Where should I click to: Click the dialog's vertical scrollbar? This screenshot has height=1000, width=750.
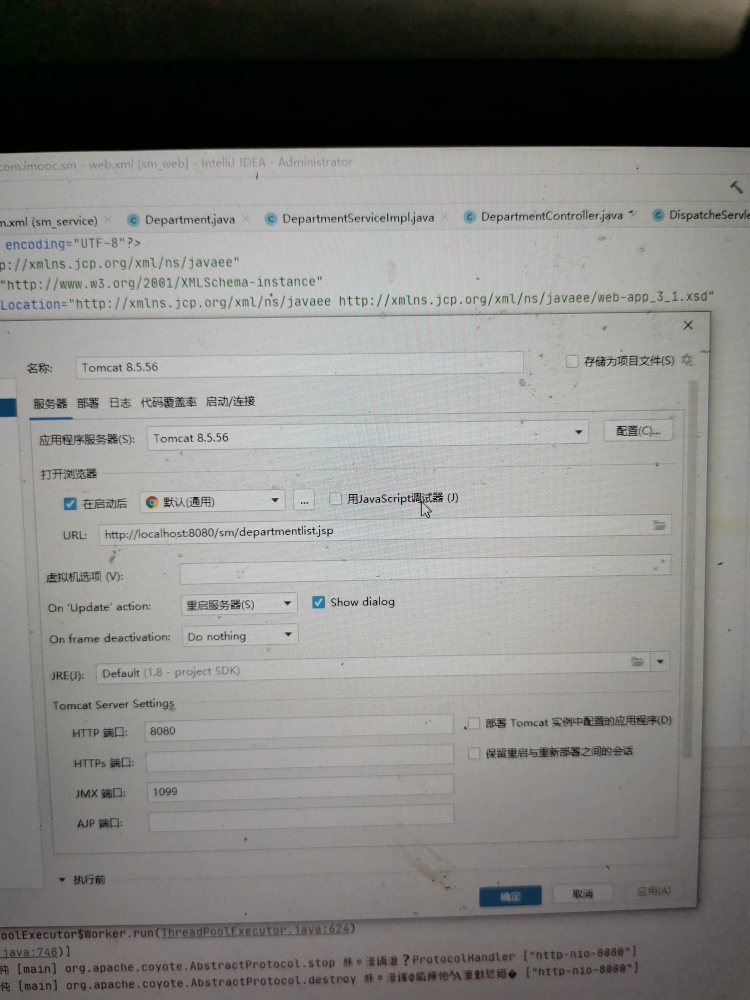coord(688,570)
